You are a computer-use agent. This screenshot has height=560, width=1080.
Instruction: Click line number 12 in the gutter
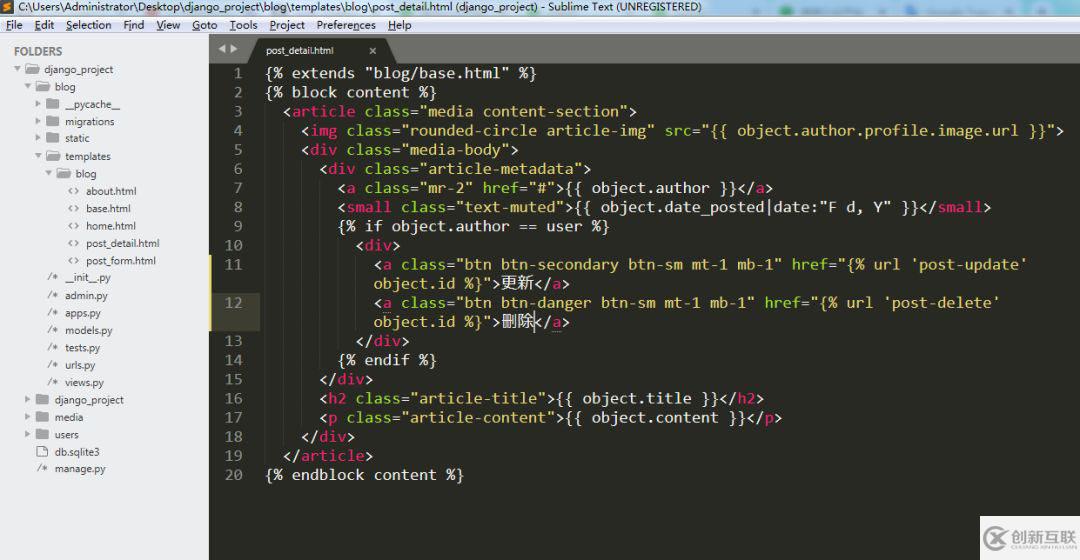[x=233, y=302]
